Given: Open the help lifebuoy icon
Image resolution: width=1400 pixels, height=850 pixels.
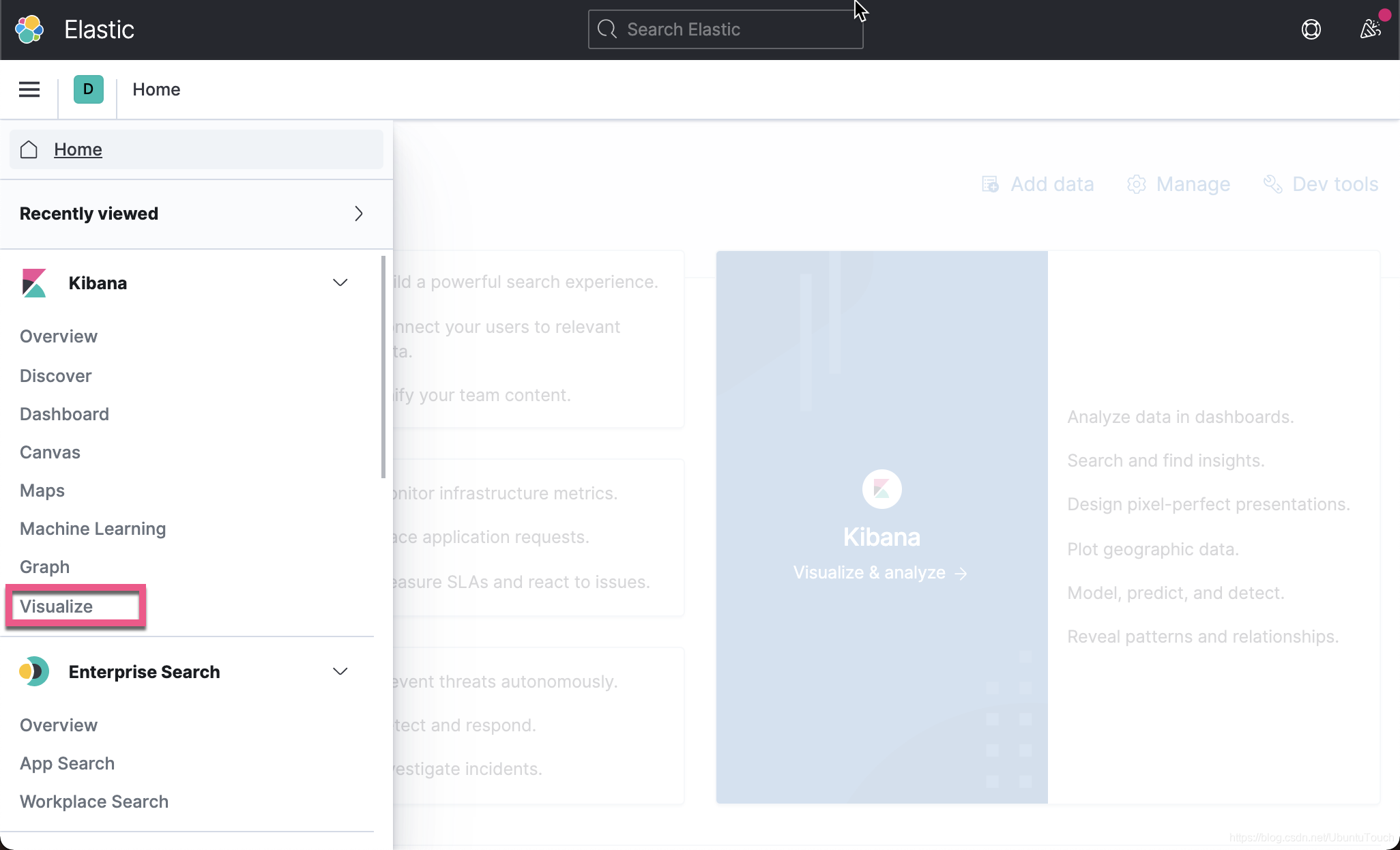Looking at the screenshot, I should click(x=1311, y=29).
